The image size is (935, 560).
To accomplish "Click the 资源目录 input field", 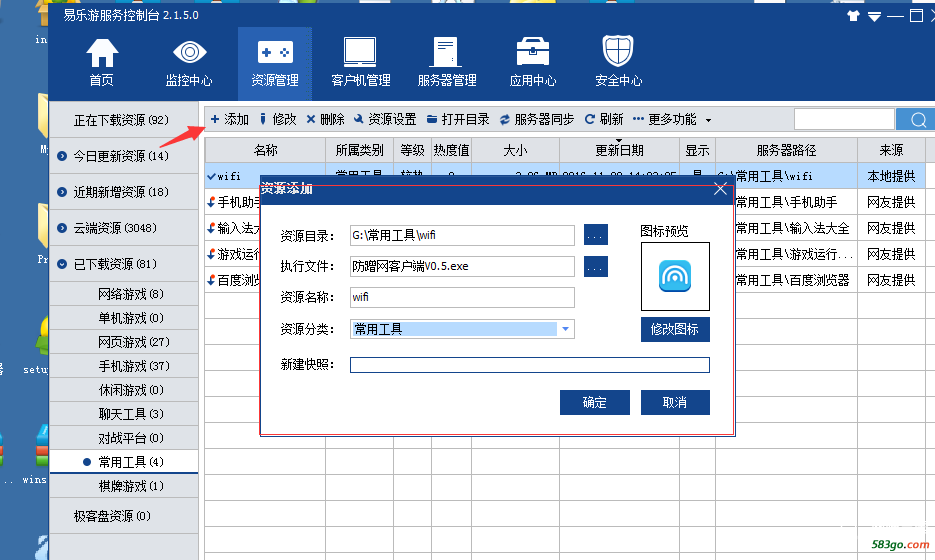I will tap(462, 235).
